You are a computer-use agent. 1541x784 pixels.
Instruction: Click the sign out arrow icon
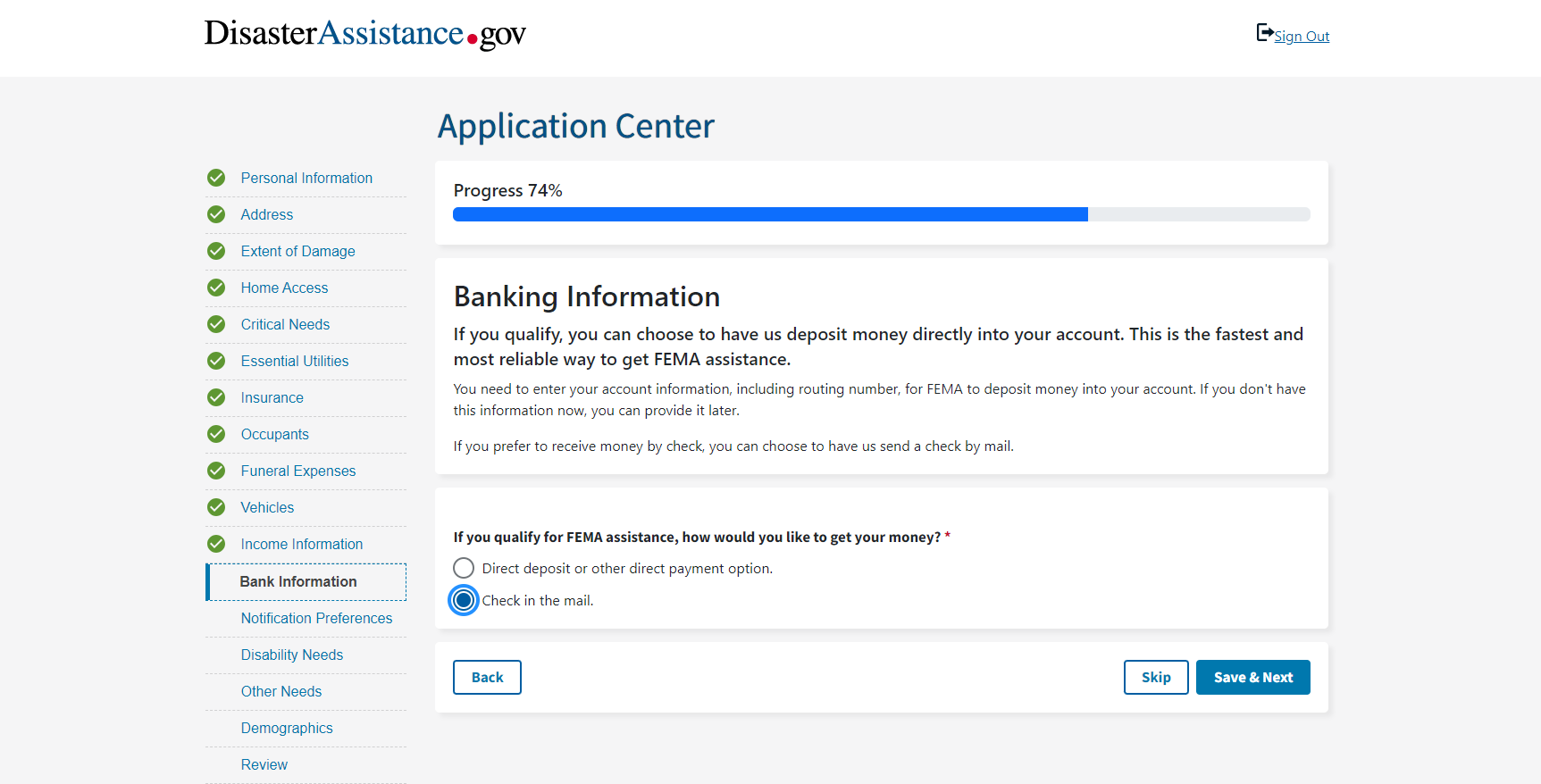tap(1264, 33)
